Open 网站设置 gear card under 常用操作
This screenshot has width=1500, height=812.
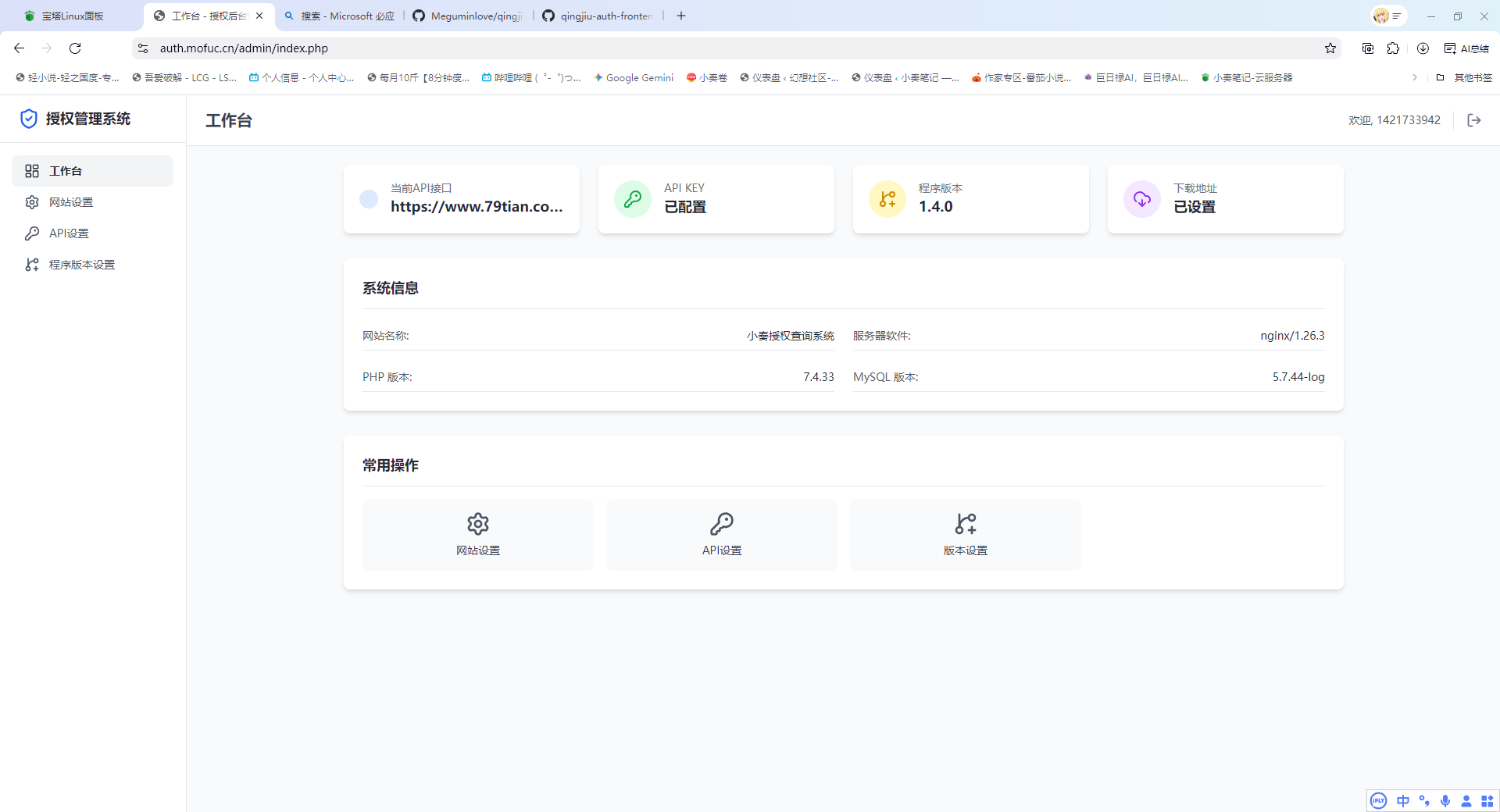pyautogui.click(x=477, y=534)
